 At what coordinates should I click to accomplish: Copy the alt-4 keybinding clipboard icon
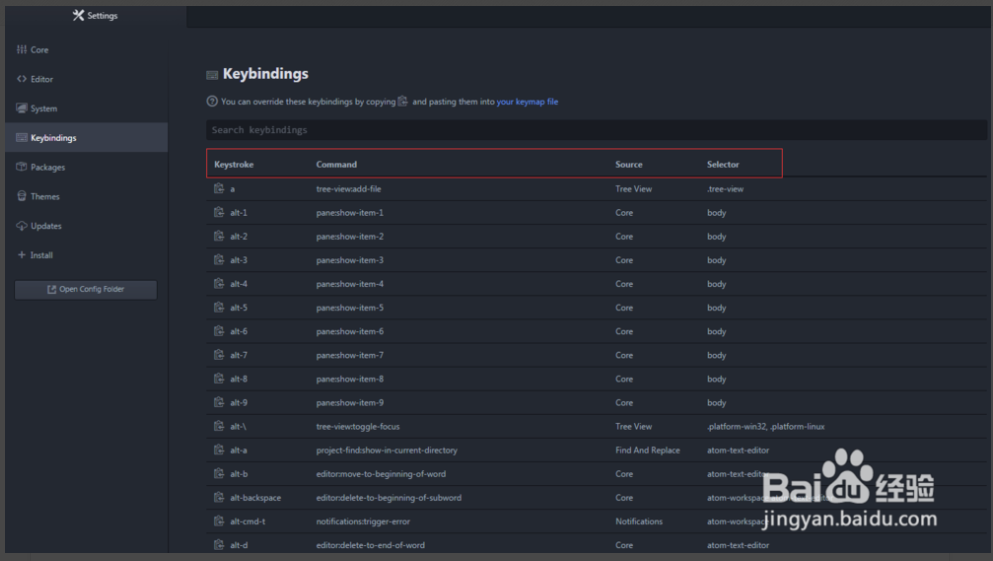click(218, 284)
